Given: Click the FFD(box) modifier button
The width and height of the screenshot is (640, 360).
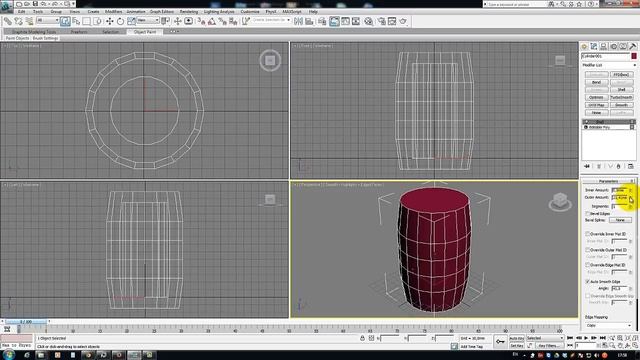Looking at the screenshot, I should pyautogui.click(x=621, y=75).
